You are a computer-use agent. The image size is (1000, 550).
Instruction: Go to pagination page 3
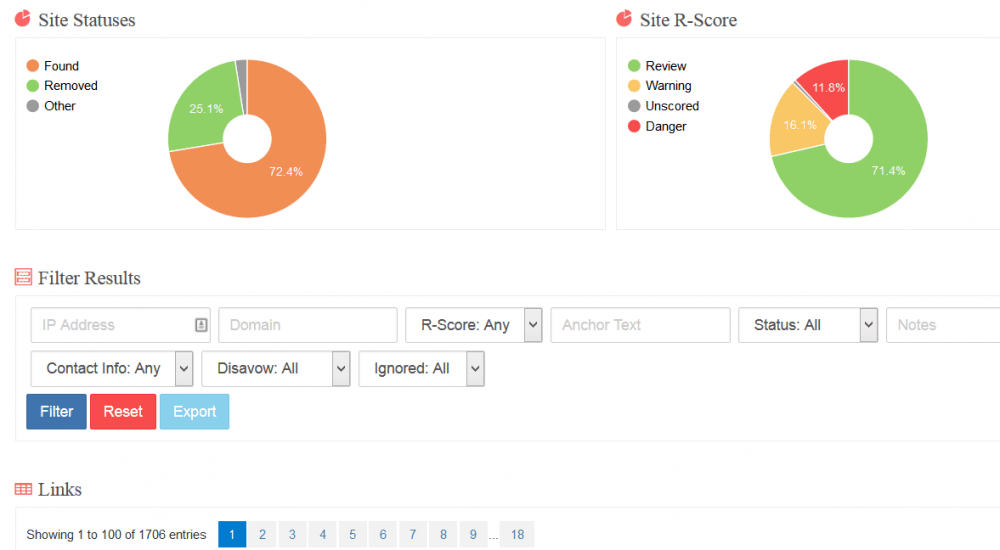[x=292, y=534]
